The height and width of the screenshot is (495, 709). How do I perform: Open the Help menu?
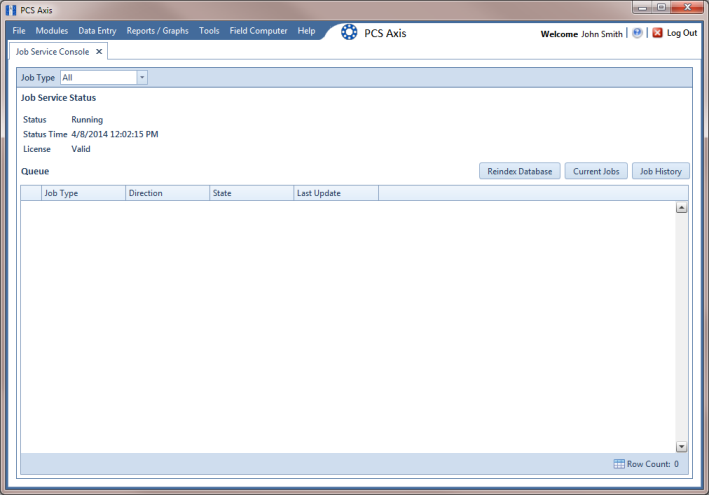coord(306,31)
